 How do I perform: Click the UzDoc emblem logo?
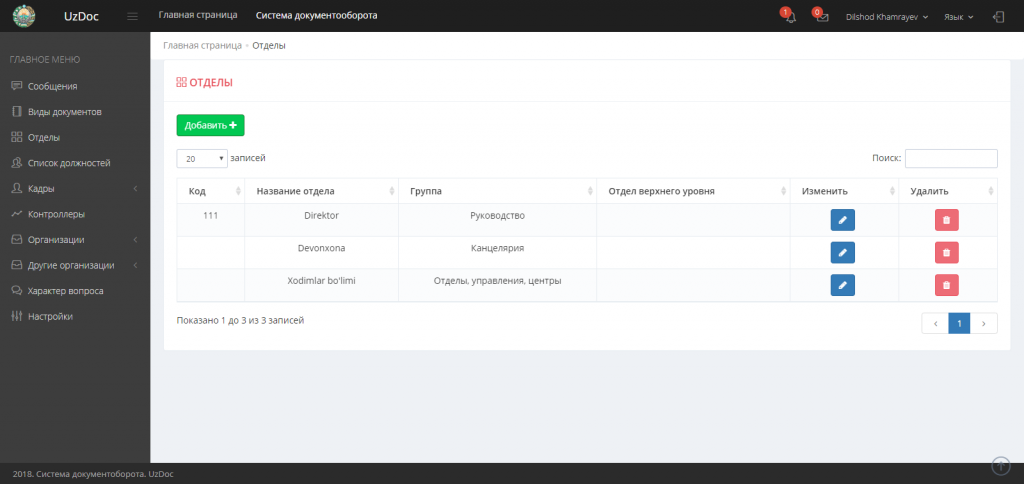[x=24, y=16]
